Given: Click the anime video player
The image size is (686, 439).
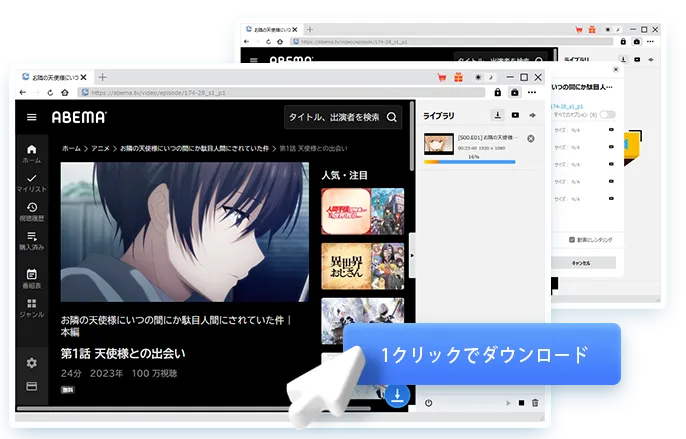Looking at the screenshot, I should coord(185,232).
